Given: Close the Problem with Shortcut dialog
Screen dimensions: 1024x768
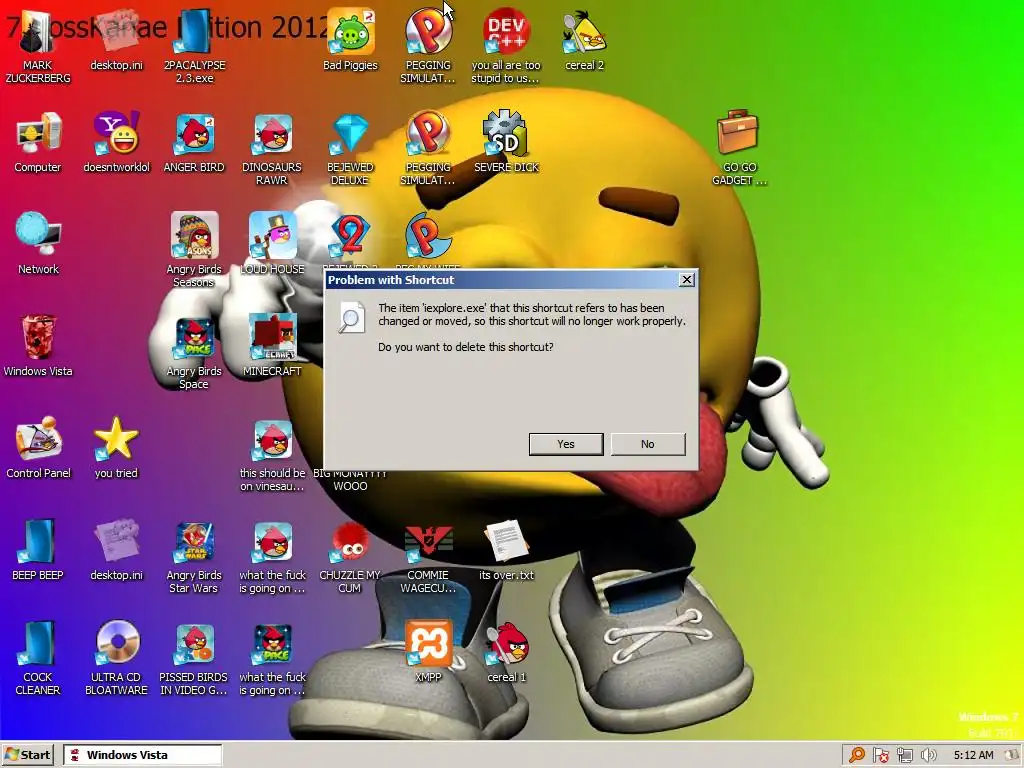Looking at the screenshot, I should click(686, 280).
